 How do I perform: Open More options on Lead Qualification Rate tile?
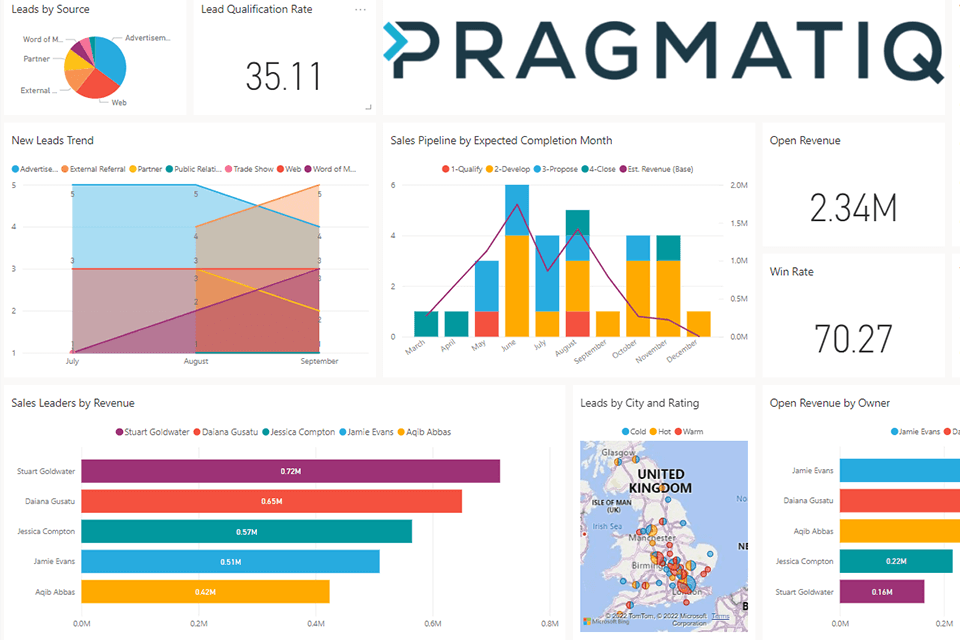pyautogui.click(x=361, y=9)
